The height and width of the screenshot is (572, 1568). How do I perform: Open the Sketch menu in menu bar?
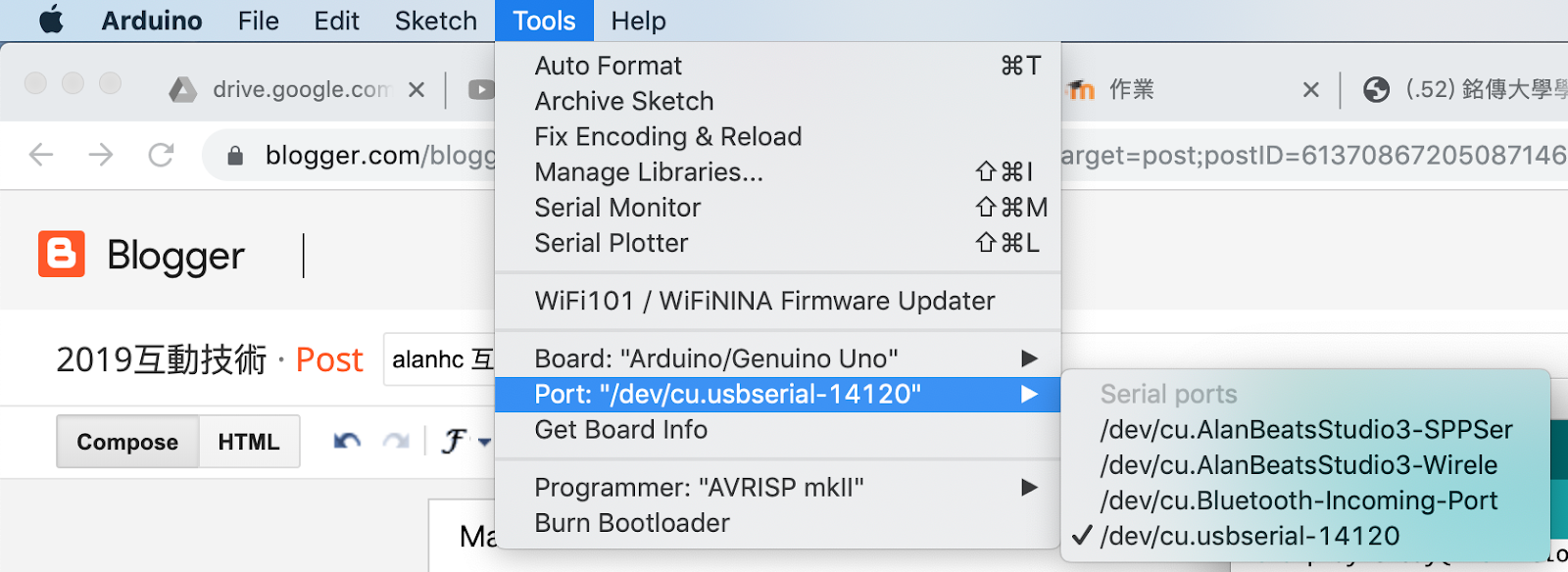tap(435, 21)
